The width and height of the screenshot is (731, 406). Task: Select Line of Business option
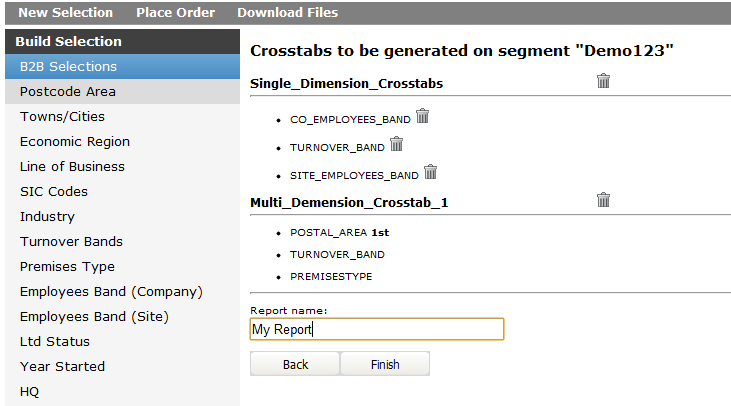coord(72,167)
